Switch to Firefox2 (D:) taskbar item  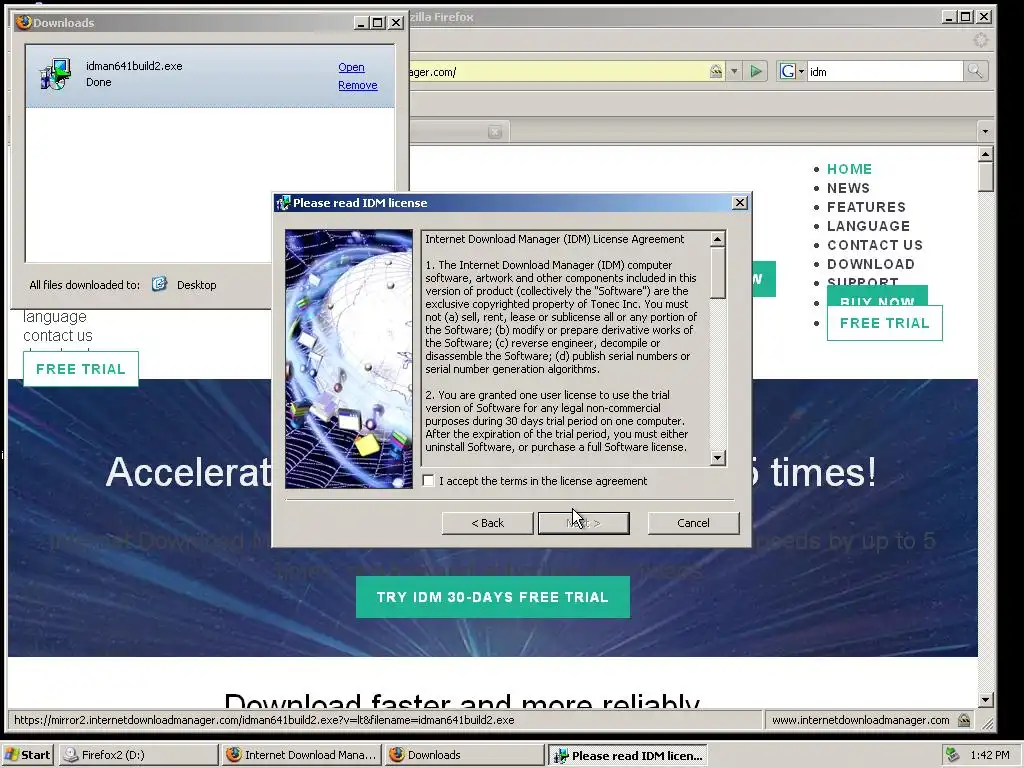139,755
